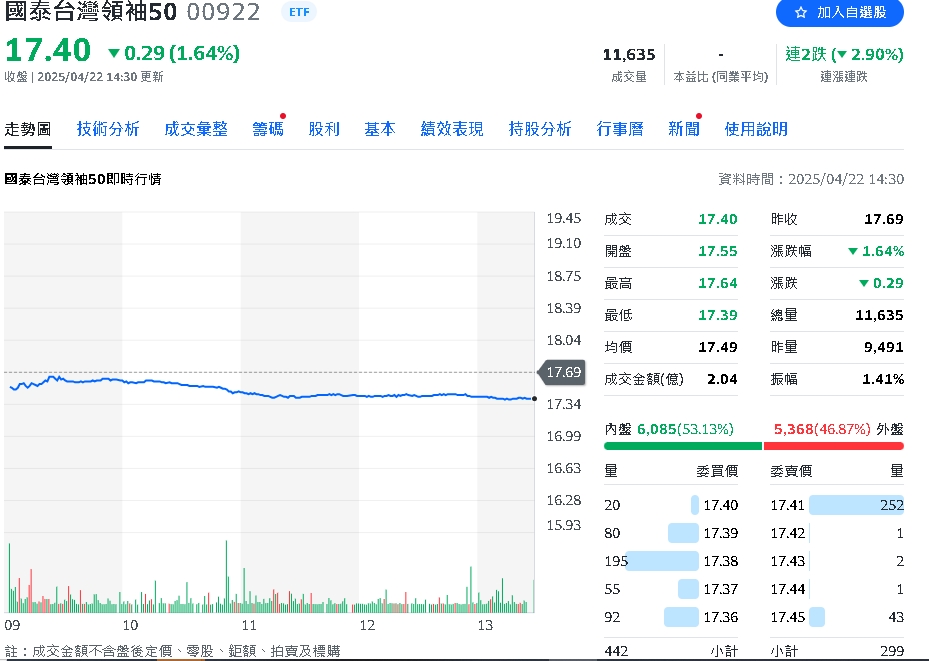Open the 持股分析 tab
Screen dimensions: 929x661
click(x=540, y=129)
